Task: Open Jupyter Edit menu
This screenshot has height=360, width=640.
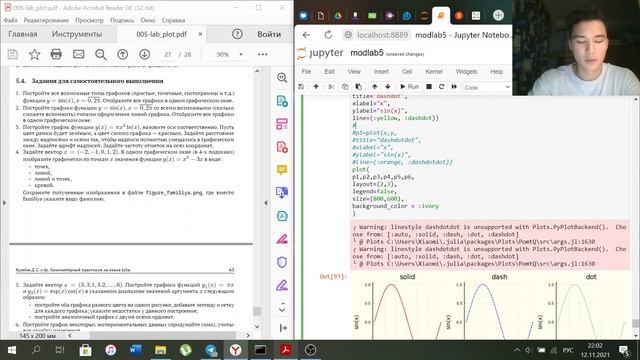Action: (329, 71)
